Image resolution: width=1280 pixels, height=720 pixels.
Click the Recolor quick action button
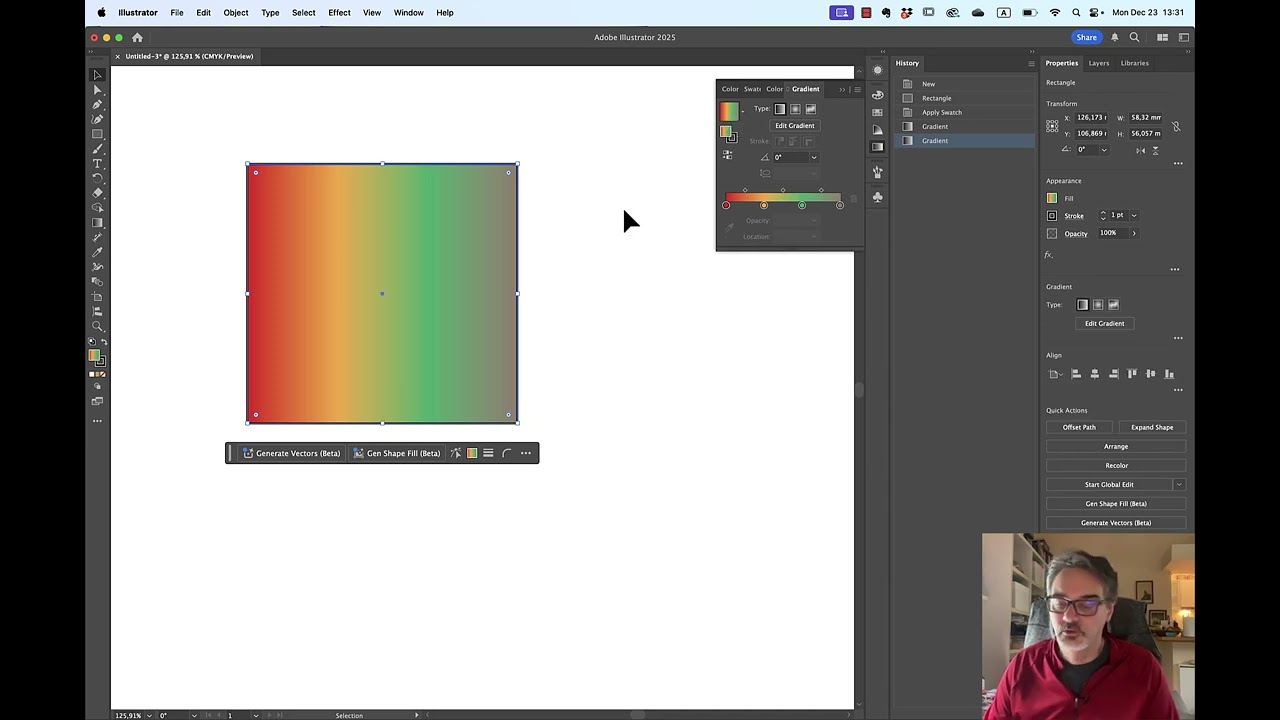1116,465
